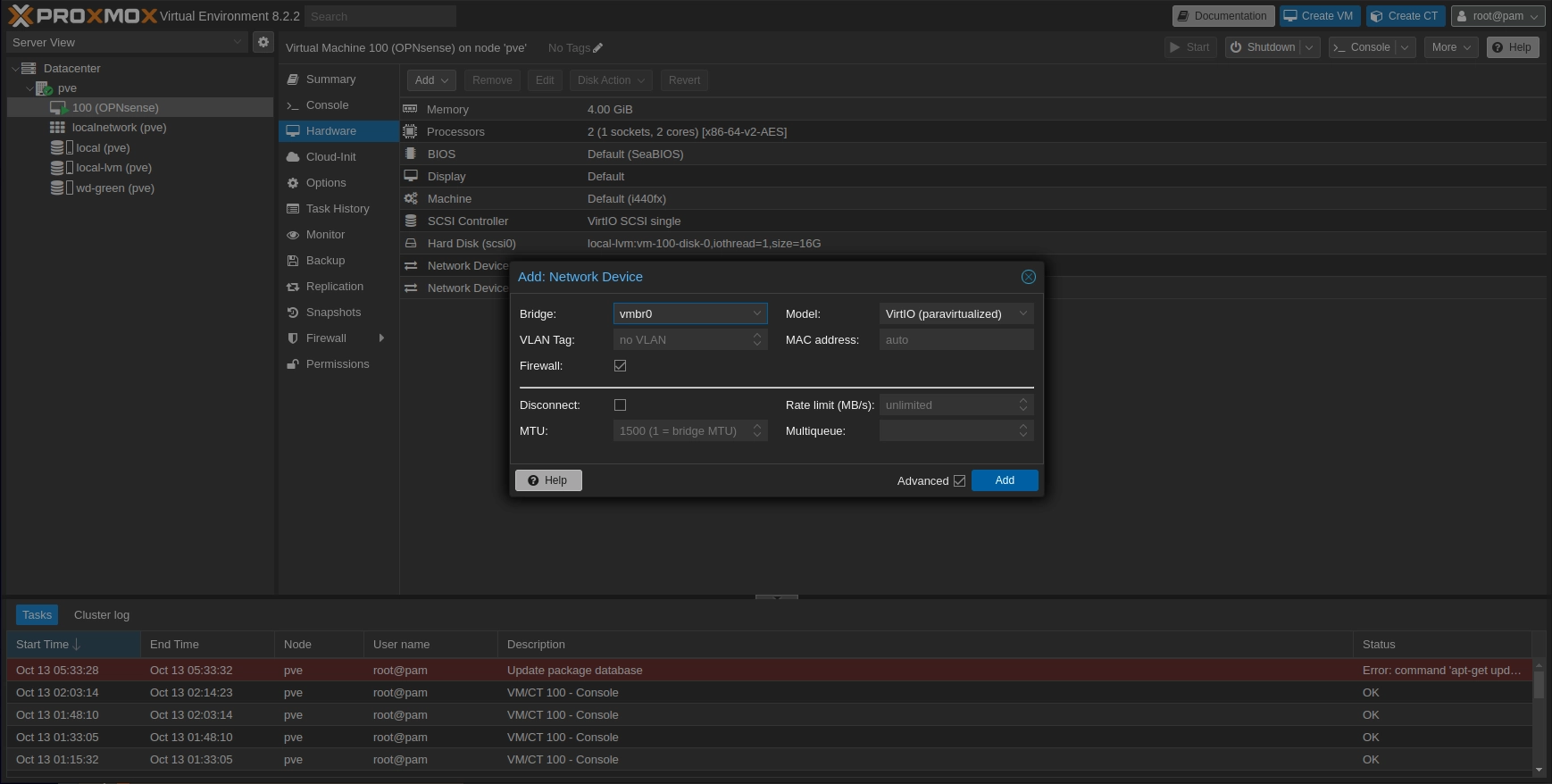This screenshot has width=1552, height=784.
Task: Expand the Console dropdown arrow in toolbar
Action: (x=1406, y=47)
